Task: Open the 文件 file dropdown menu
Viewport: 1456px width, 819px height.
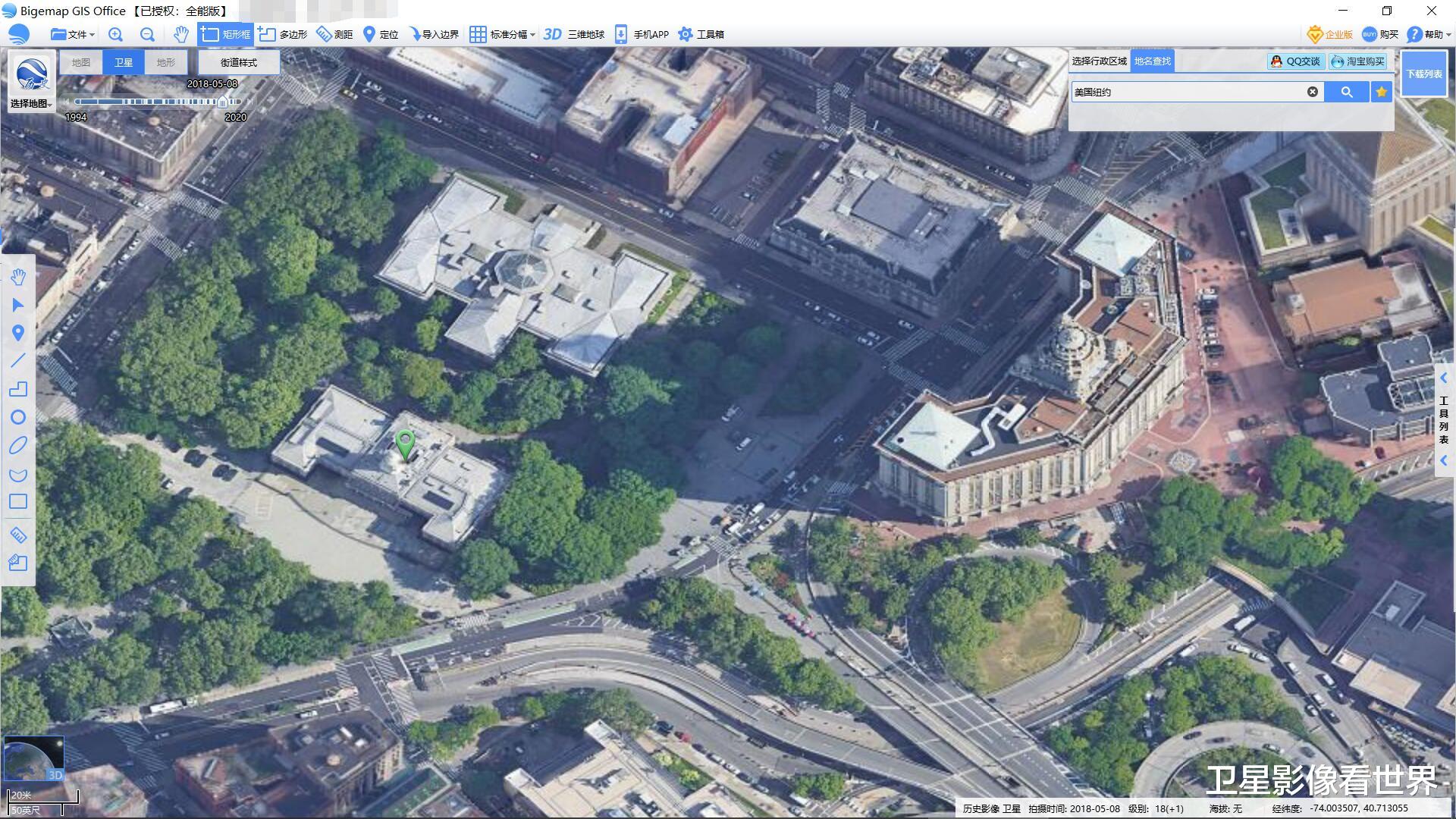Action: click(x=74, y=34)
